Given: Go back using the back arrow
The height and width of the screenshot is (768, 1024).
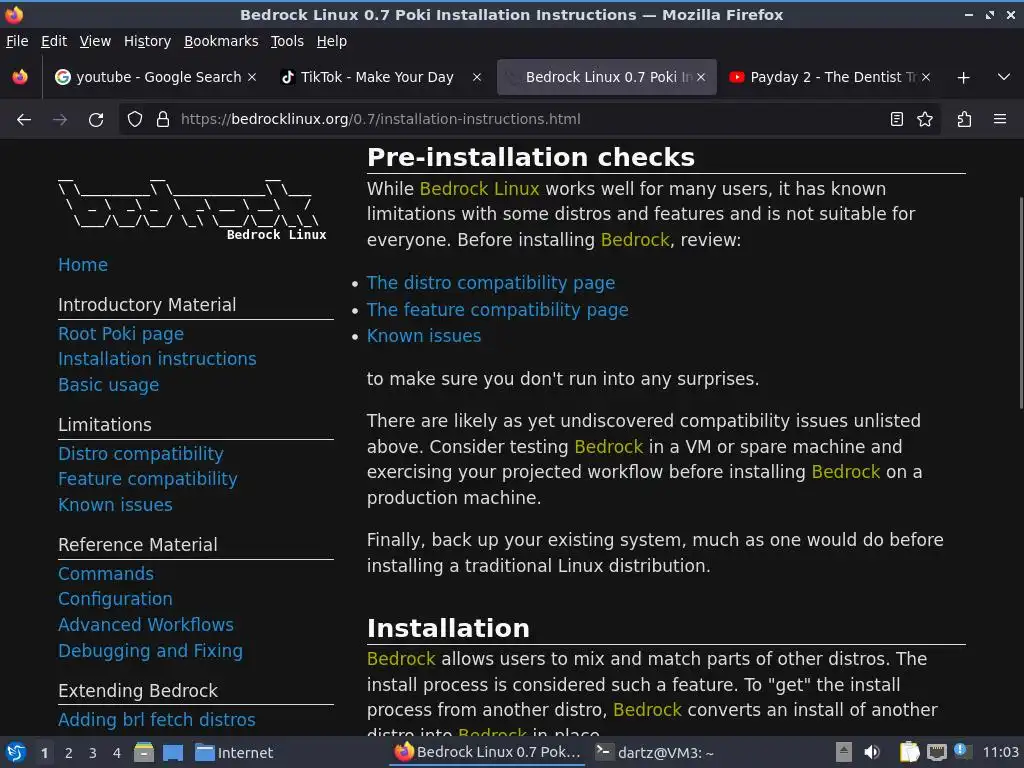Looking at the screenshot, I should (24, 120).
